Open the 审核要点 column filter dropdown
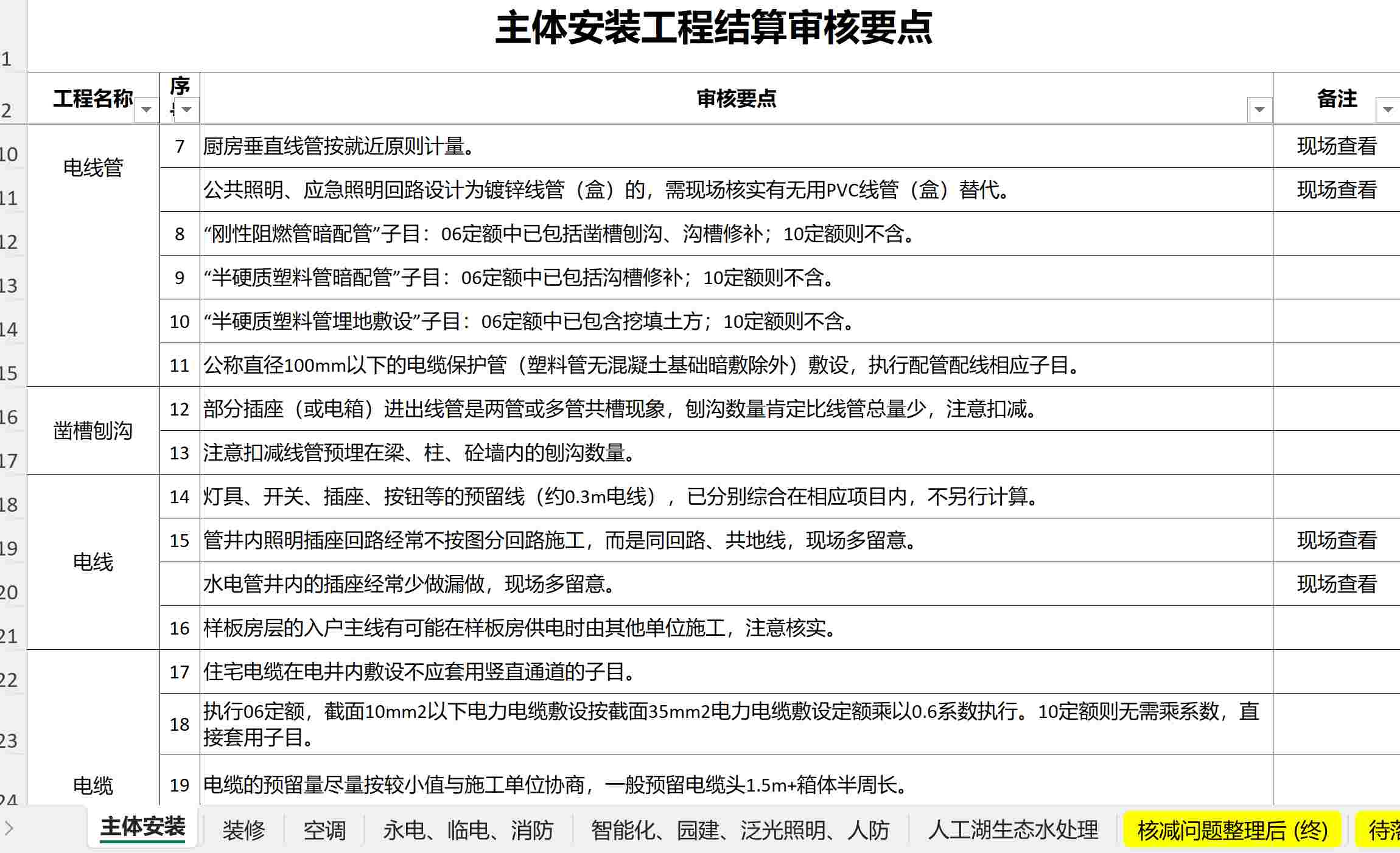This screenshot has width=1400, height=853. coord(1259,110)
